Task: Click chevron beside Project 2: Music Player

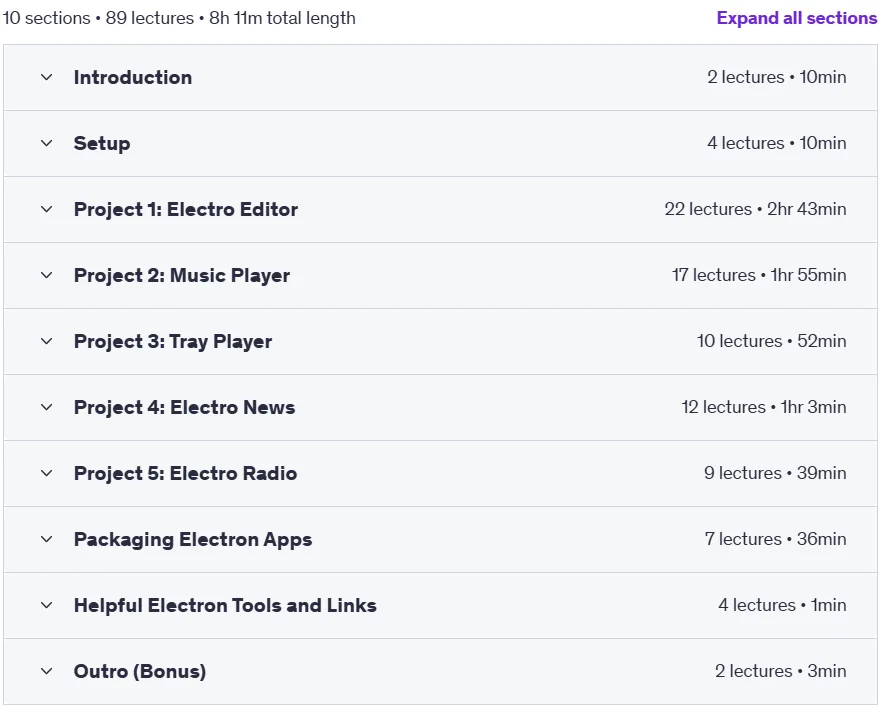Action: [47, 276]
